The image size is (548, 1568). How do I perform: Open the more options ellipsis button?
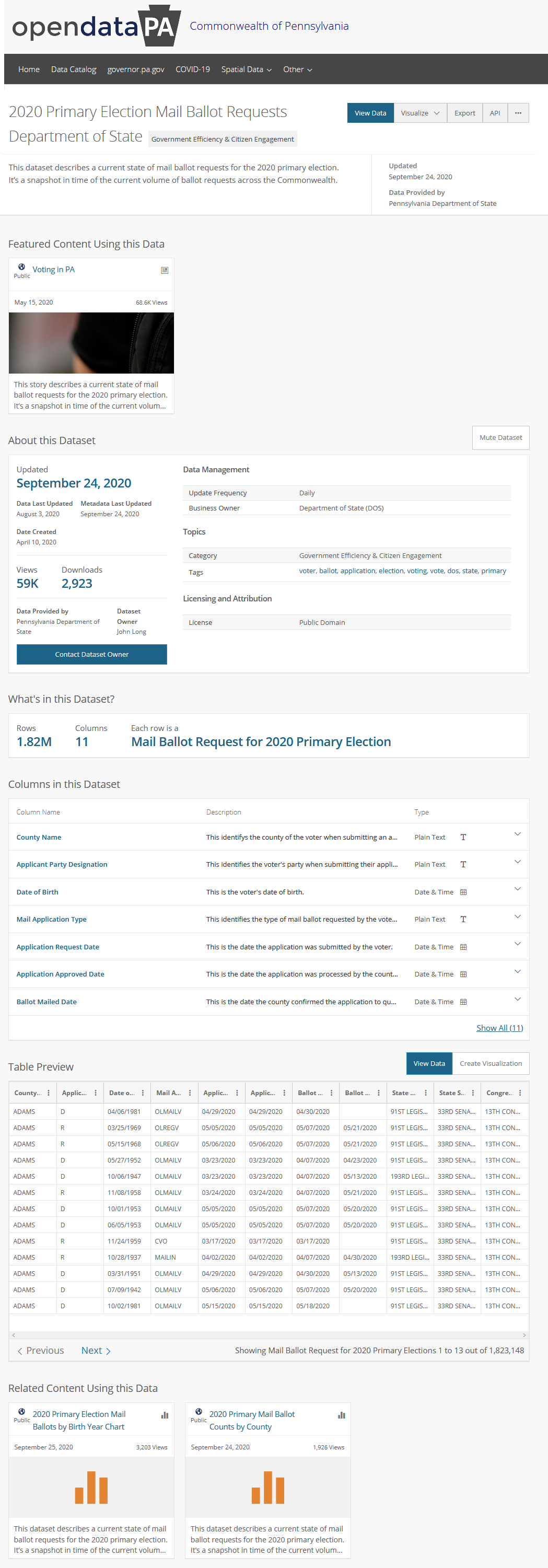click(518, 113)
